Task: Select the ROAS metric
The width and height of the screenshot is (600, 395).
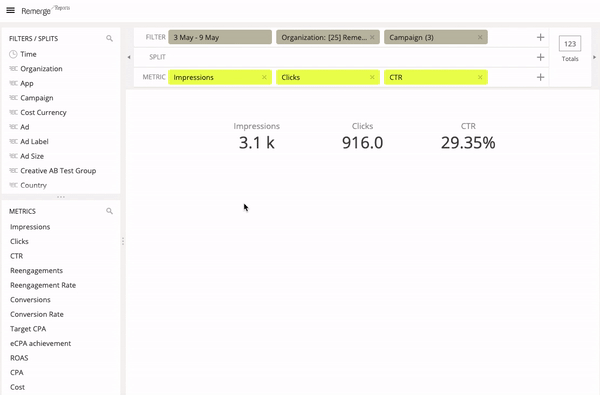Action: pyautogui.click(x=19, y=358)
